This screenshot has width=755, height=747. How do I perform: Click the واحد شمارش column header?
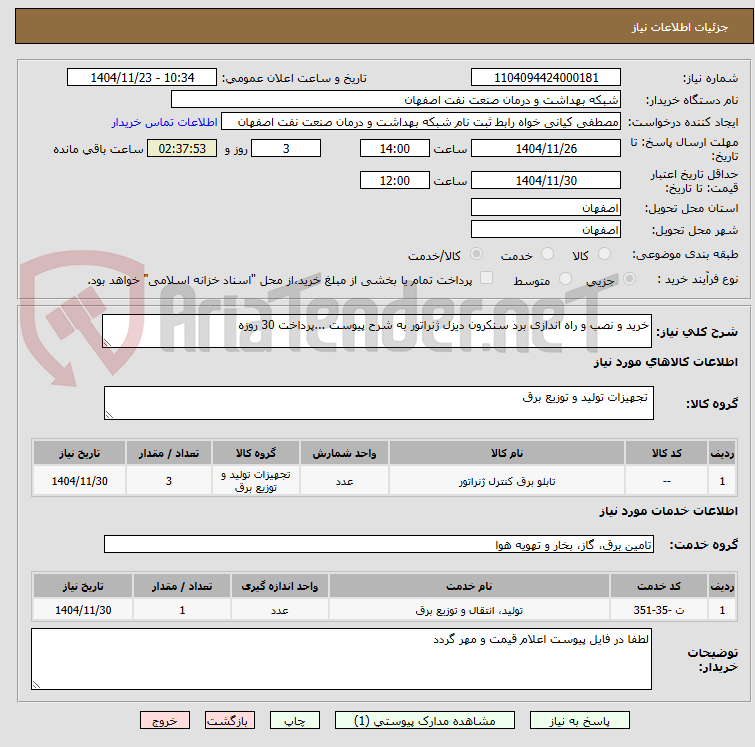(344, 453)
